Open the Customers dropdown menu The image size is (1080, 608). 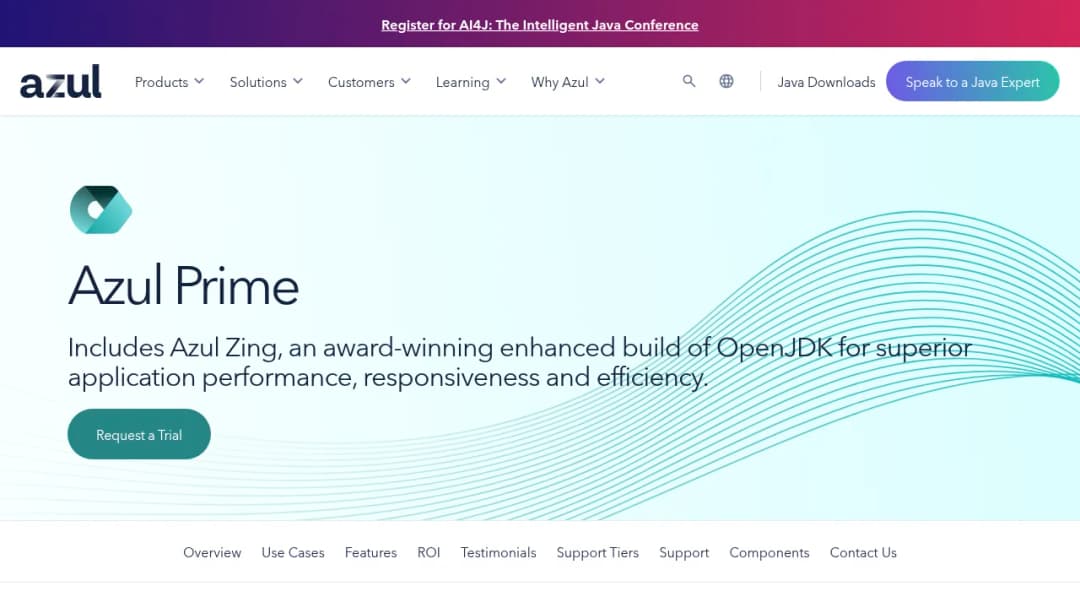[x=369, y=82]
